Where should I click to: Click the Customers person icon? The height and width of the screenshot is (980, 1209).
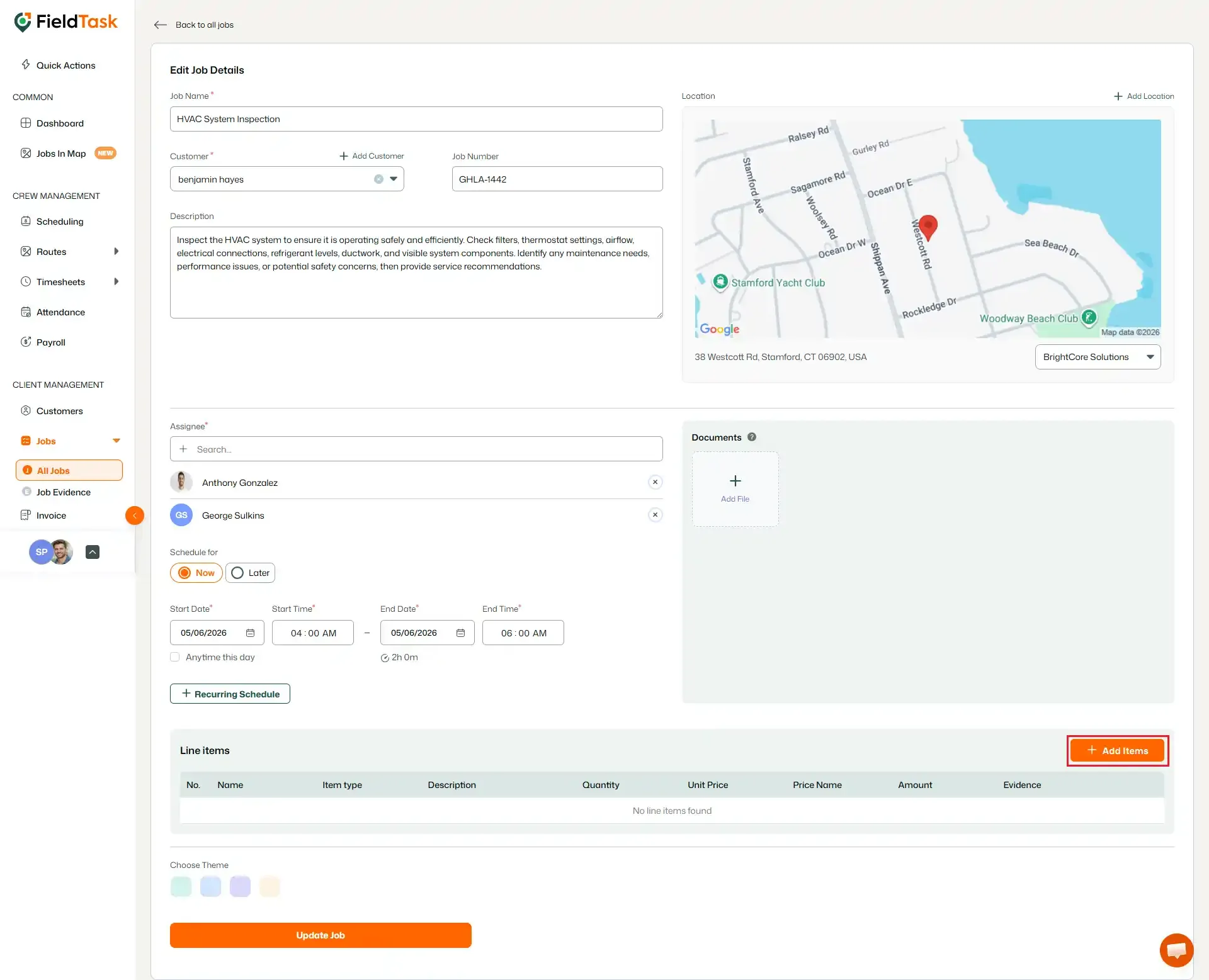(x=26, y=410)
